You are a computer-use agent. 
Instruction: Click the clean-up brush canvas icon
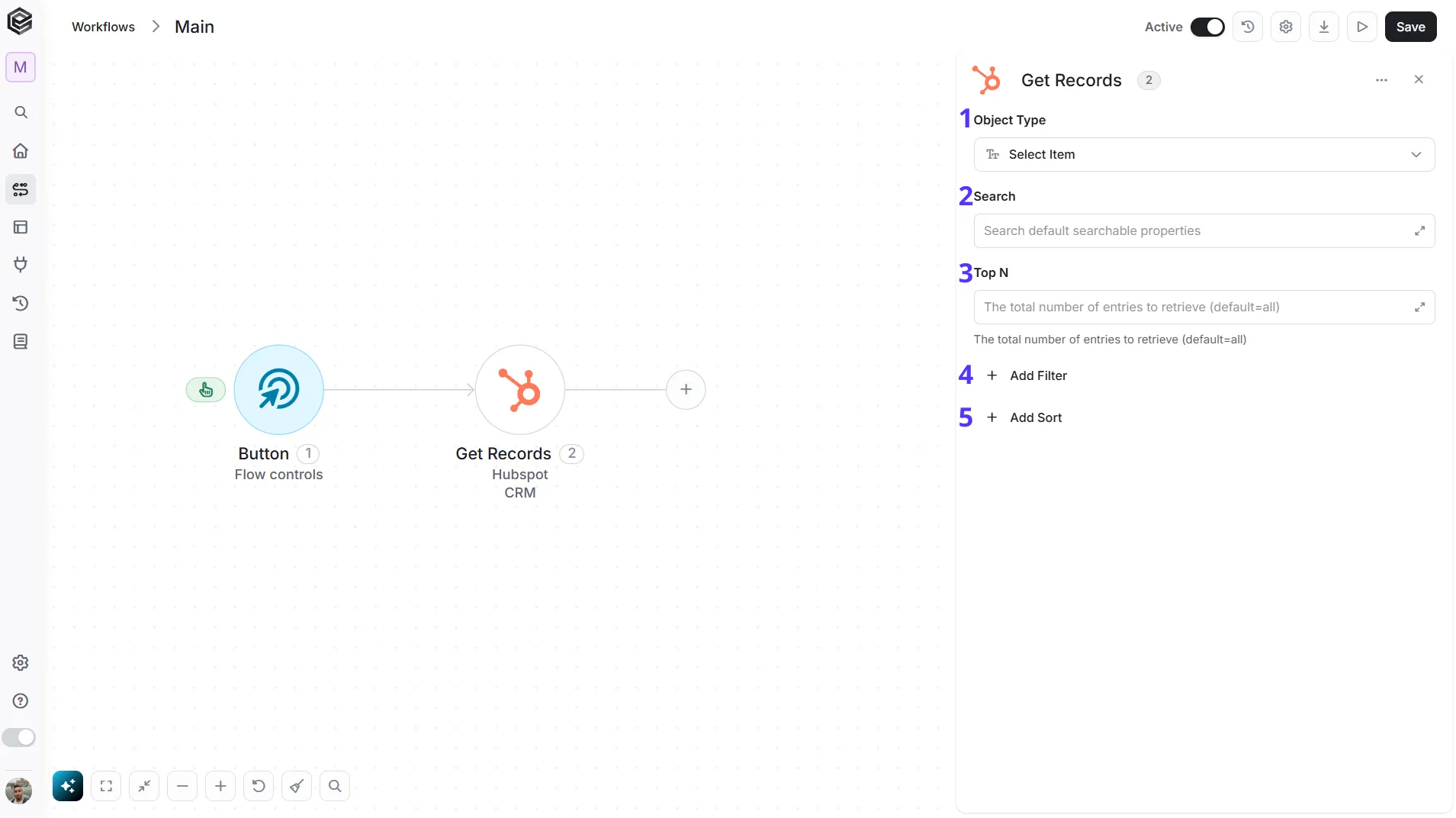297,786
